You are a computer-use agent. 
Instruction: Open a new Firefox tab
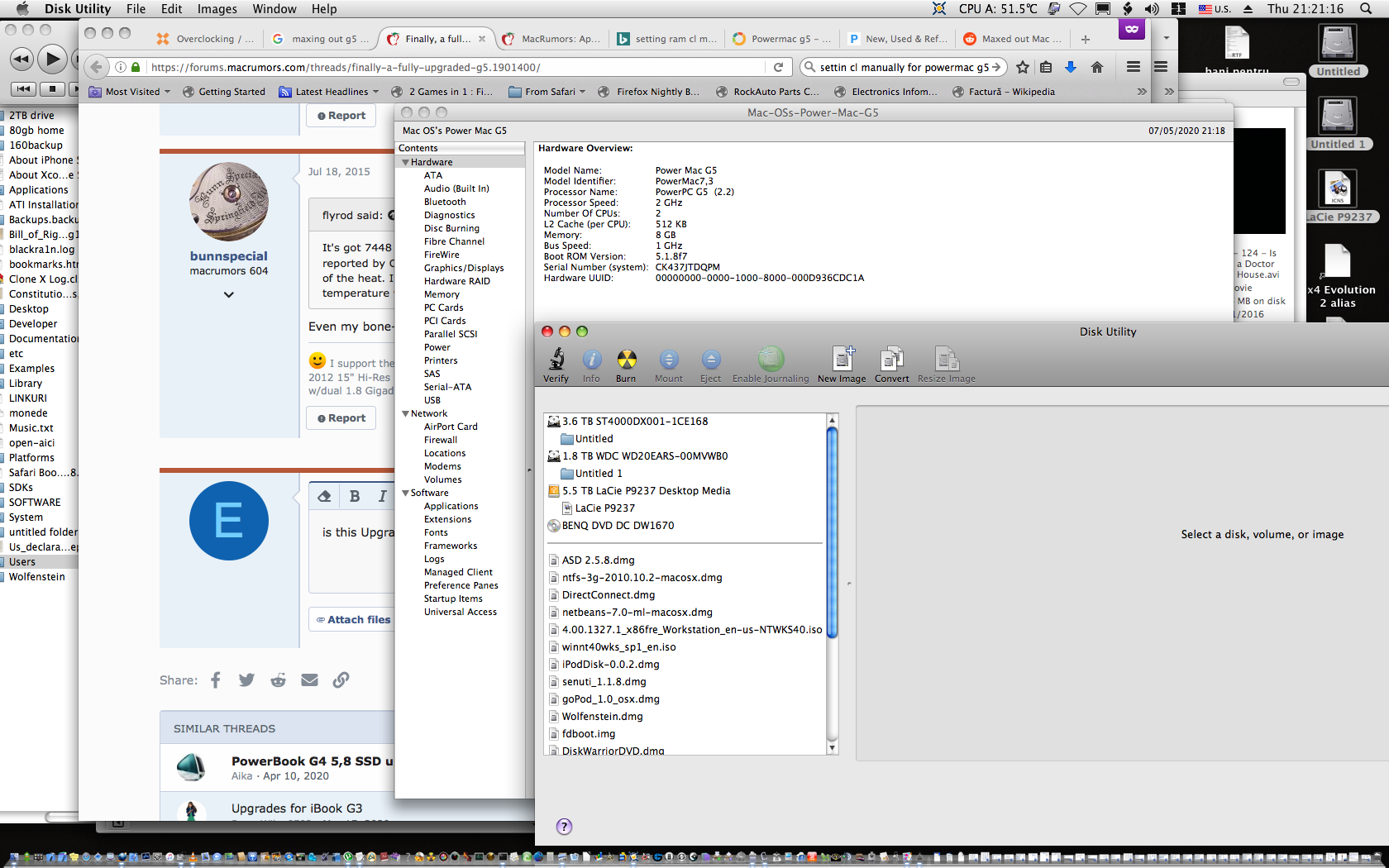click(x=1086, y=39)
